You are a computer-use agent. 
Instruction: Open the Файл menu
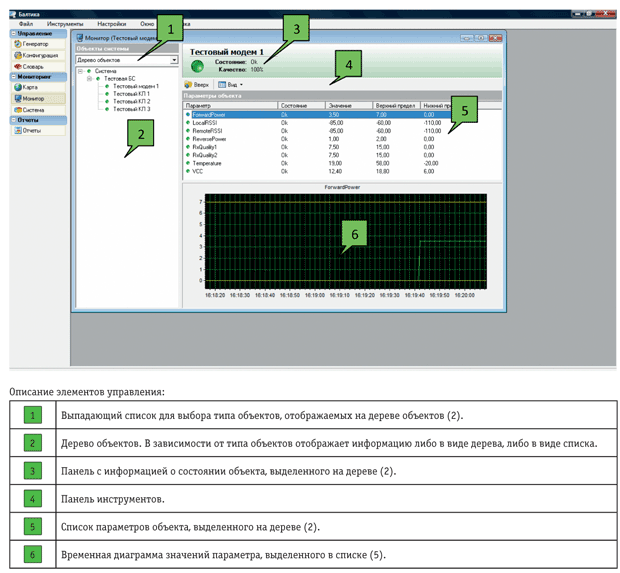[26, 24]
